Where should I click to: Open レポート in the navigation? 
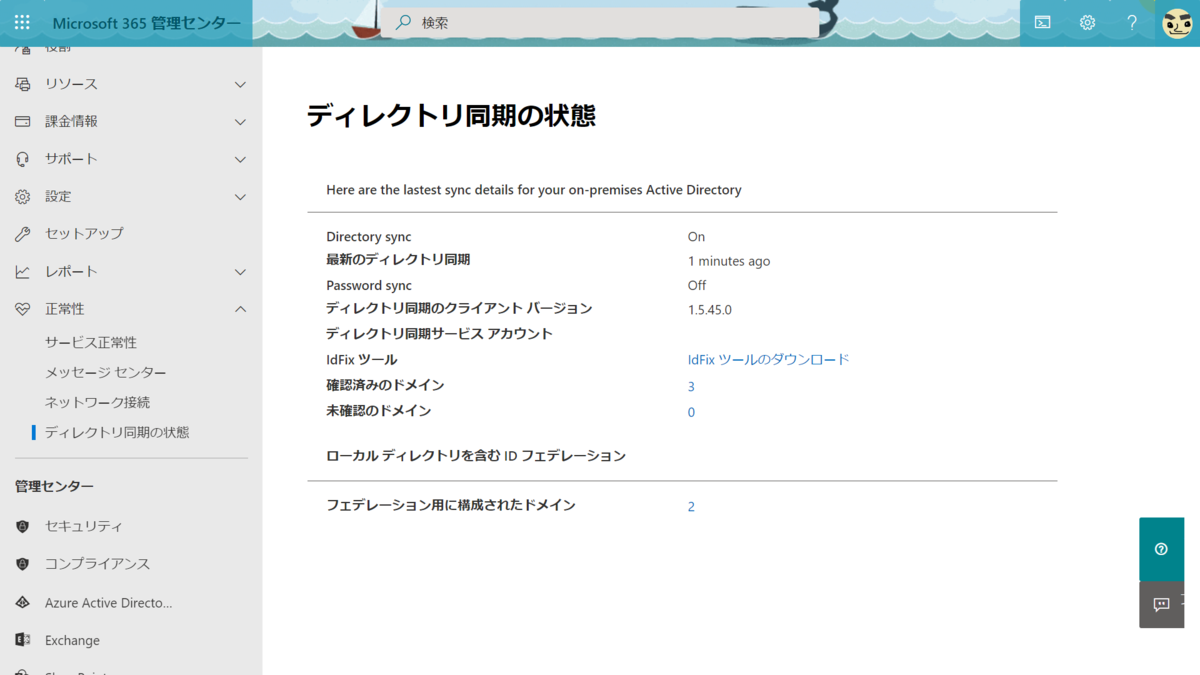click(x=71, y=272)
